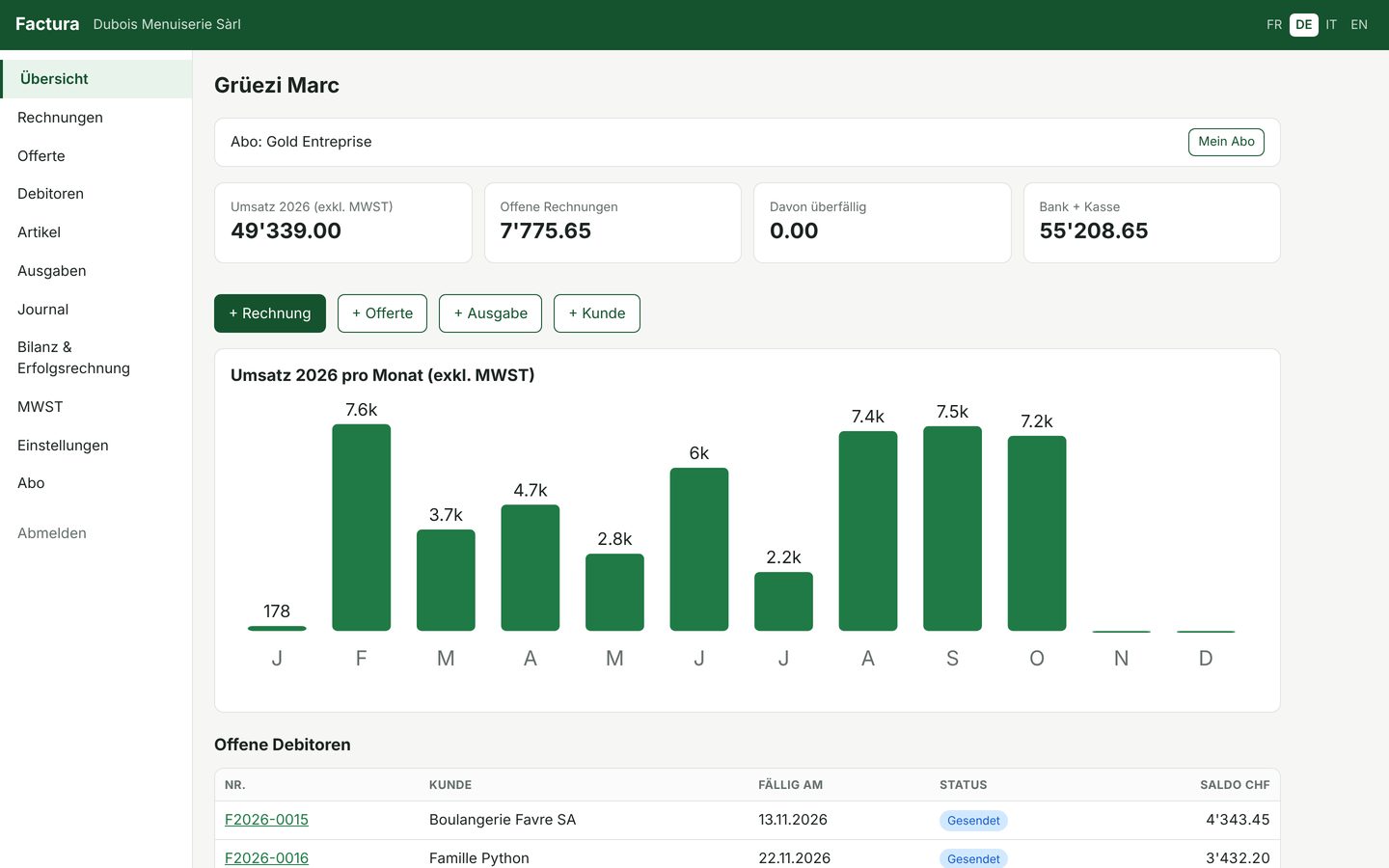Click the Factura logo text
The height and width of the screenshot is (868, 1389).
click(x=47, y=24)
